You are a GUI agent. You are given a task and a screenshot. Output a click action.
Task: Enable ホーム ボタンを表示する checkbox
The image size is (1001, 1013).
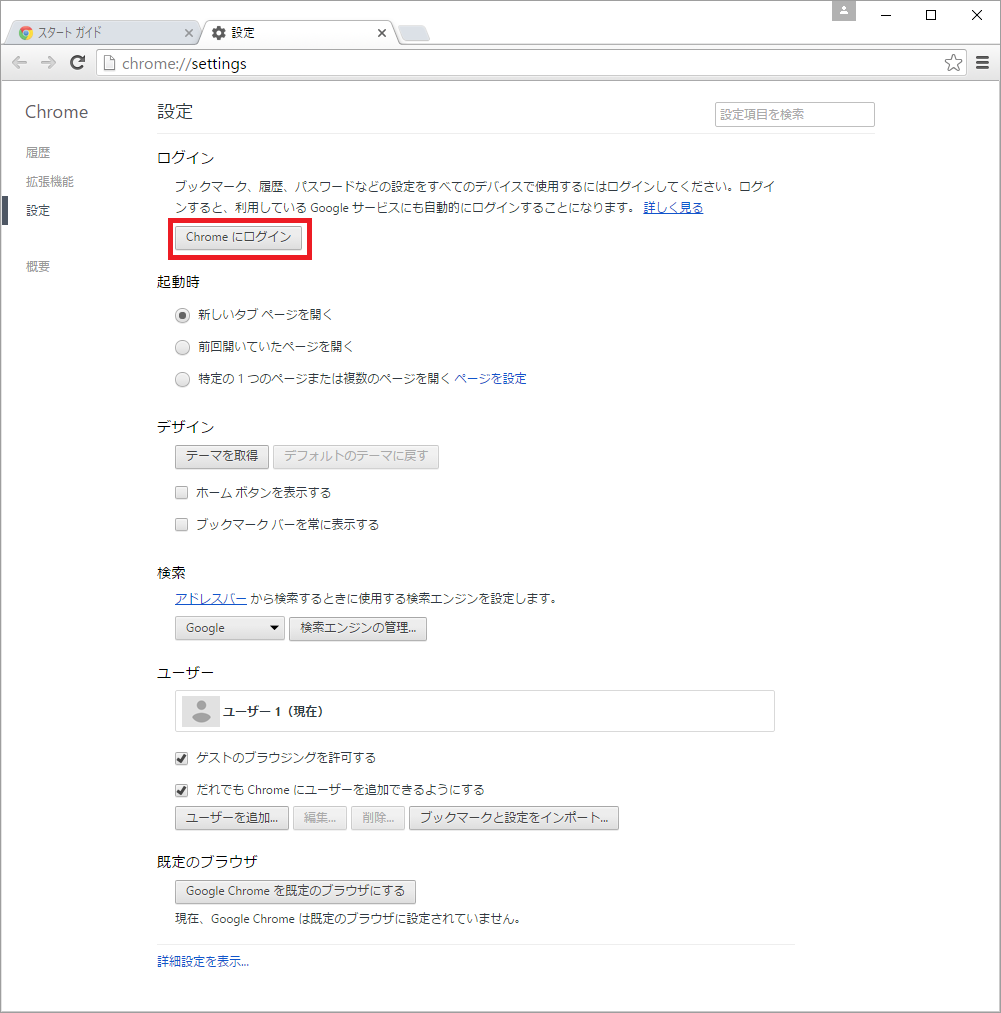pos(181,492)
